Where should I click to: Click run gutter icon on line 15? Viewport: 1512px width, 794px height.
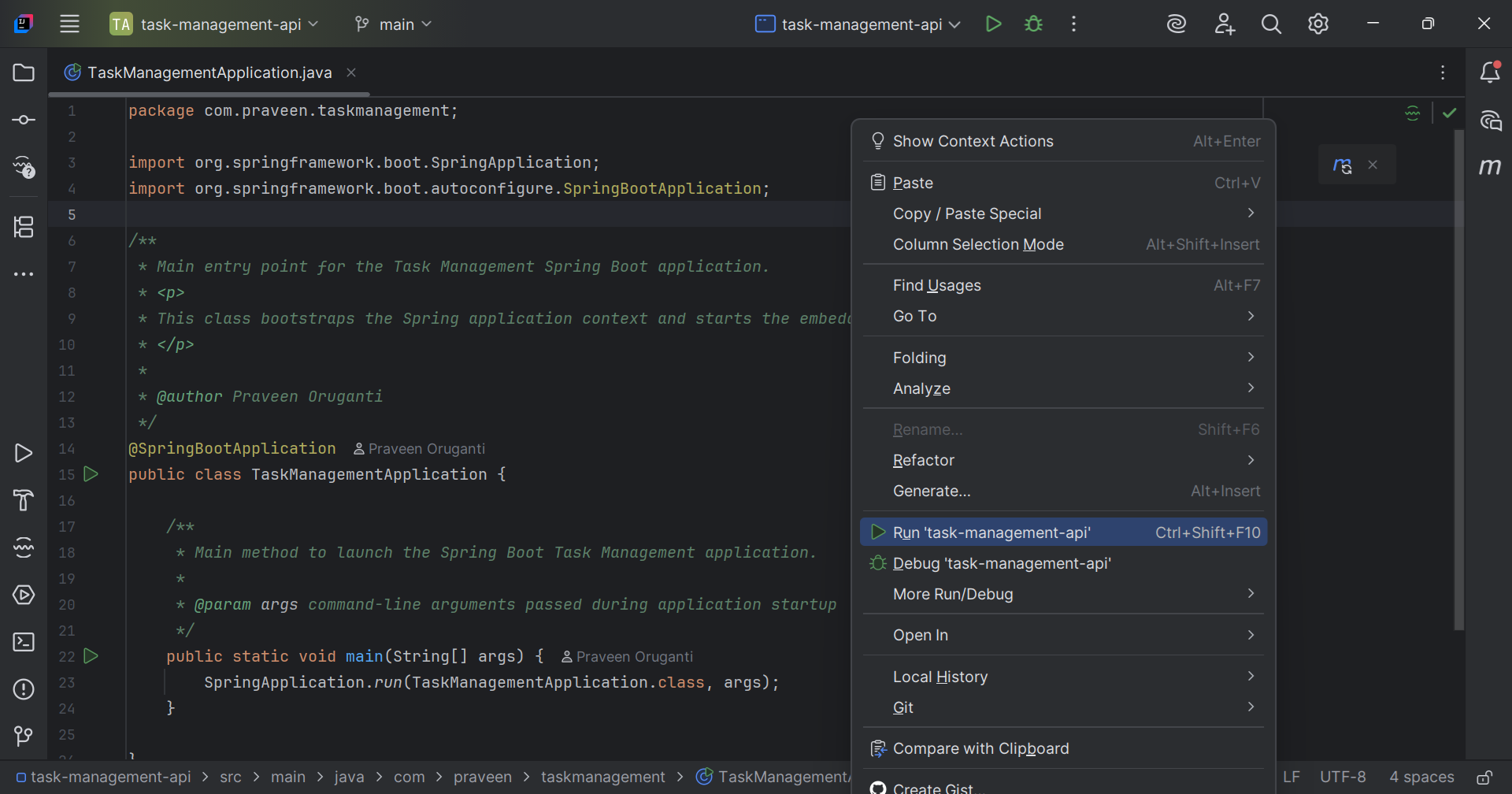tap(91, 474)
